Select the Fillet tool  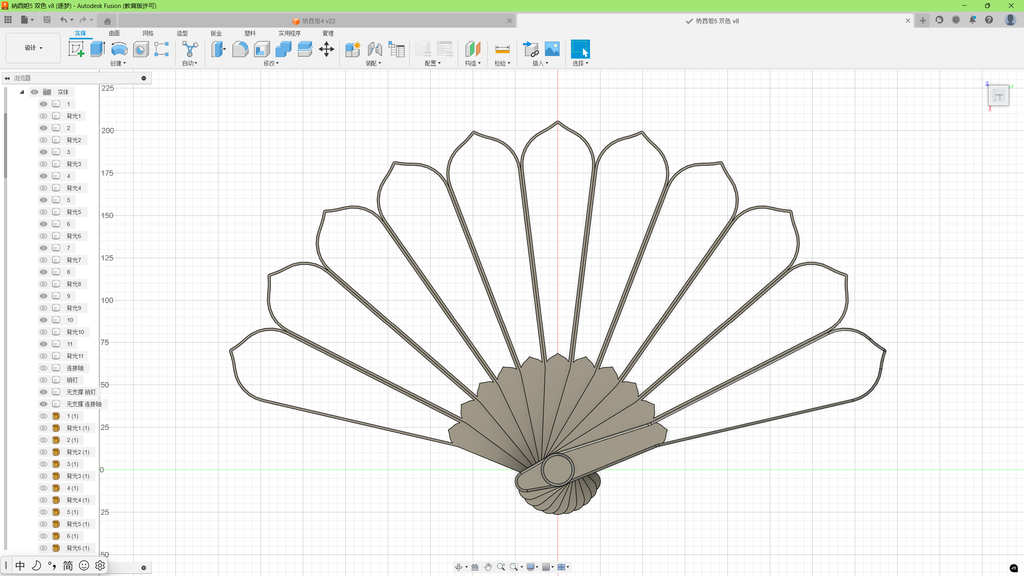click(240, 49)
